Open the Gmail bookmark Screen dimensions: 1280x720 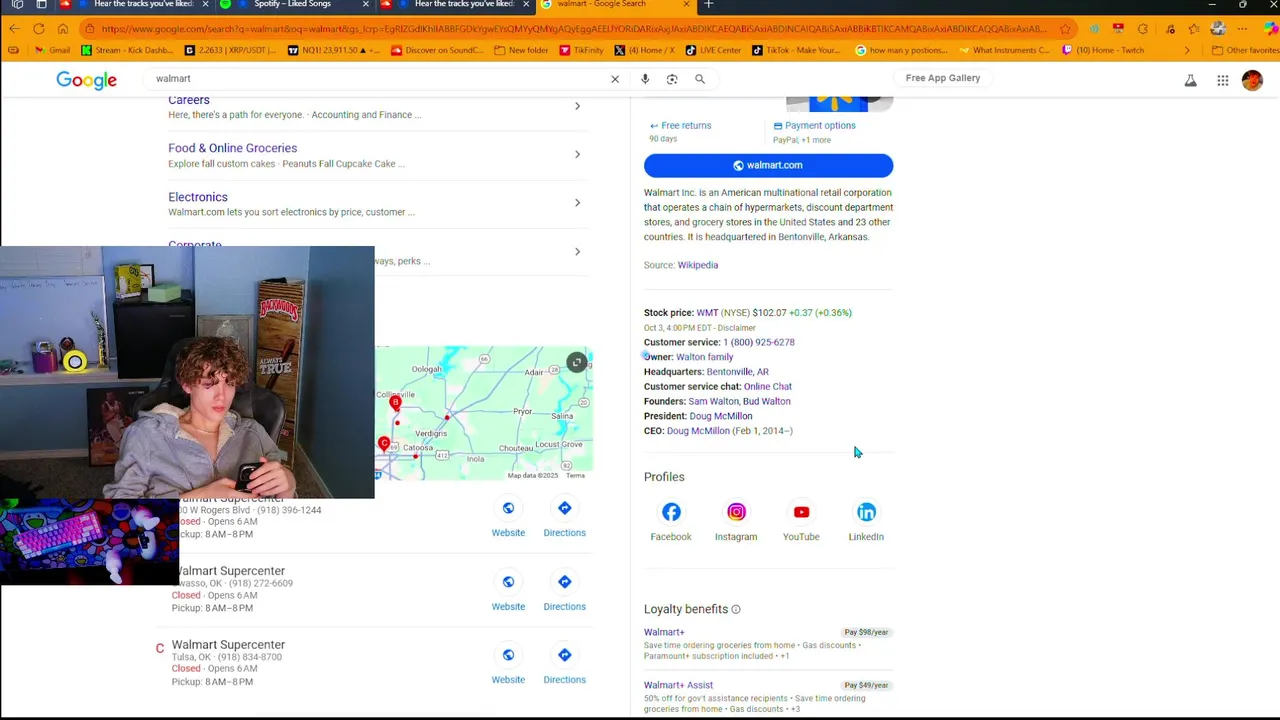point(52,50)
